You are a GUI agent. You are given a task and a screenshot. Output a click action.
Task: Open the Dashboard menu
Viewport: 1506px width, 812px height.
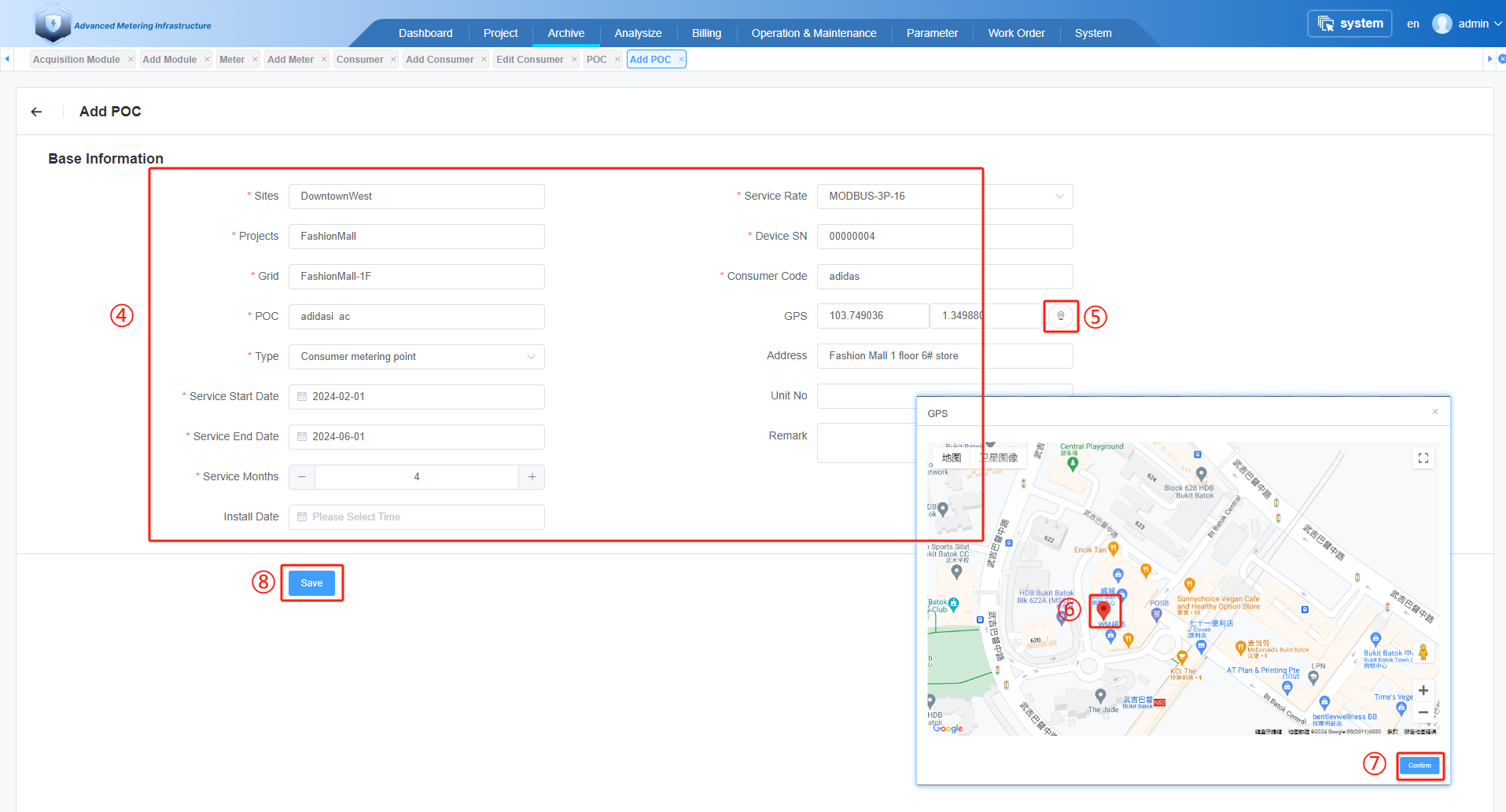pyautogui.click(x=425, y=33)
